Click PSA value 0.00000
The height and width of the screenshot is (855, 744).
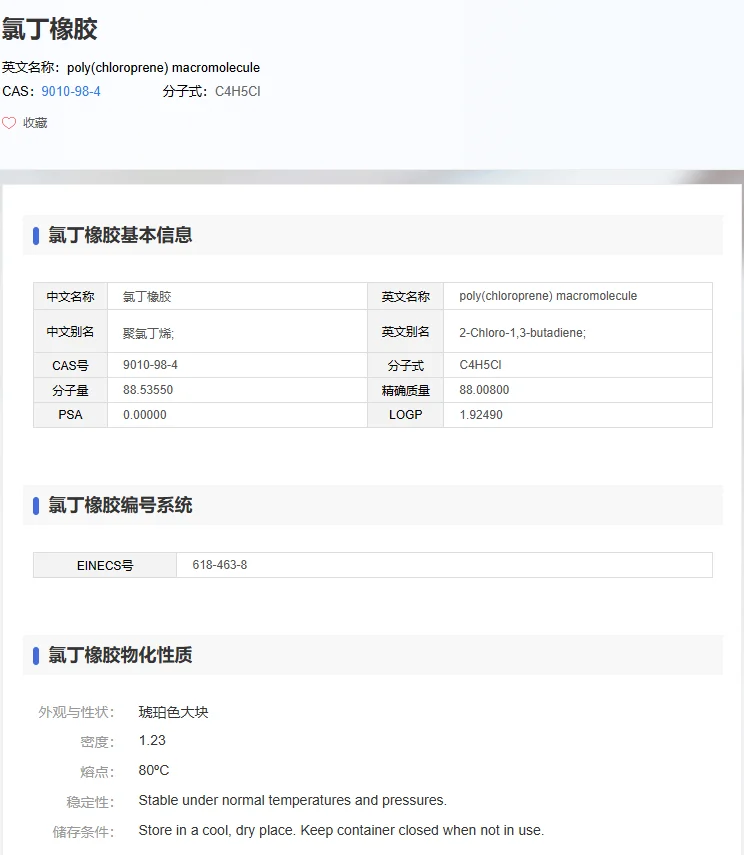pos(145,415)
